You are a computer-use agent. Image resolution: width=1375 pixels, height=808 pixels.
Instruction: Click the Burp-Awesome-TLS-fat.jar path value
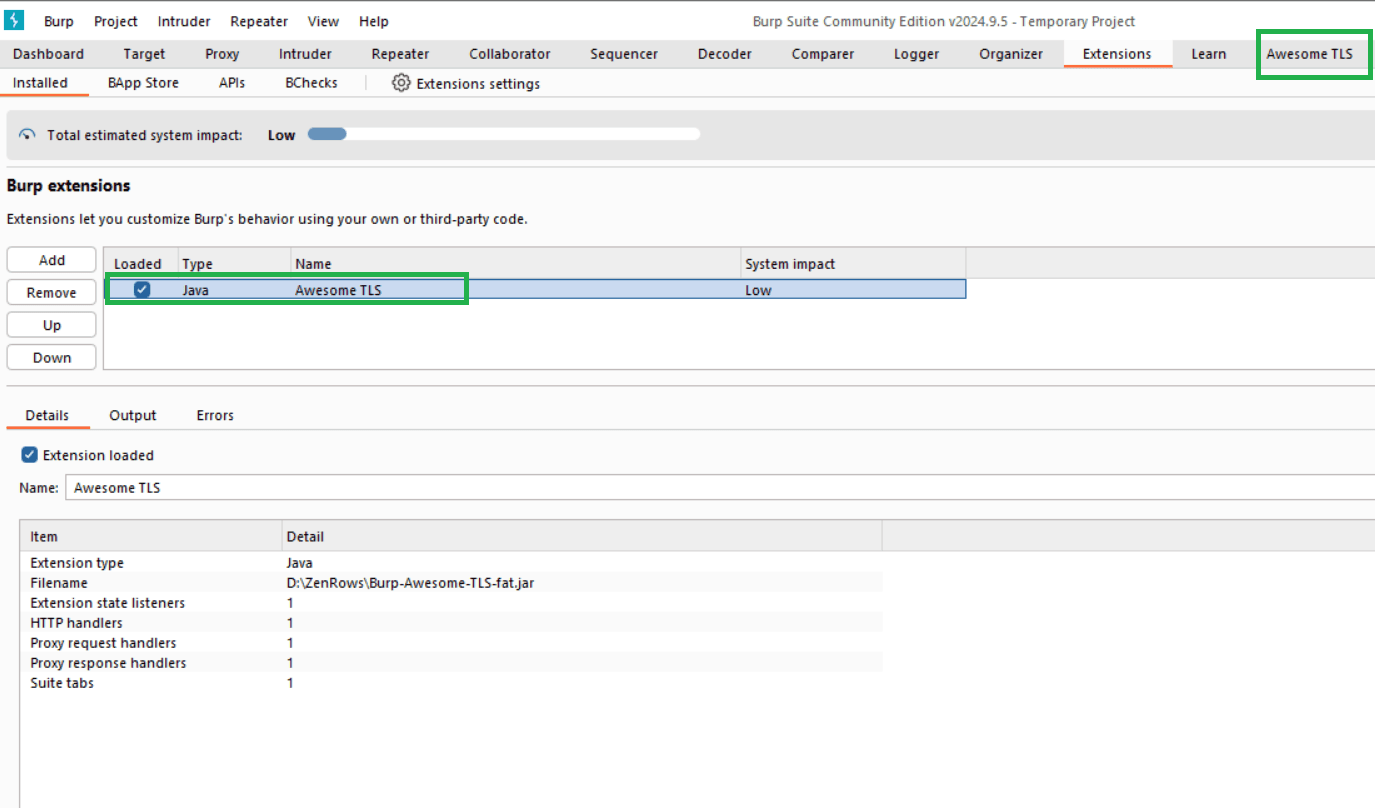[410, 583]
